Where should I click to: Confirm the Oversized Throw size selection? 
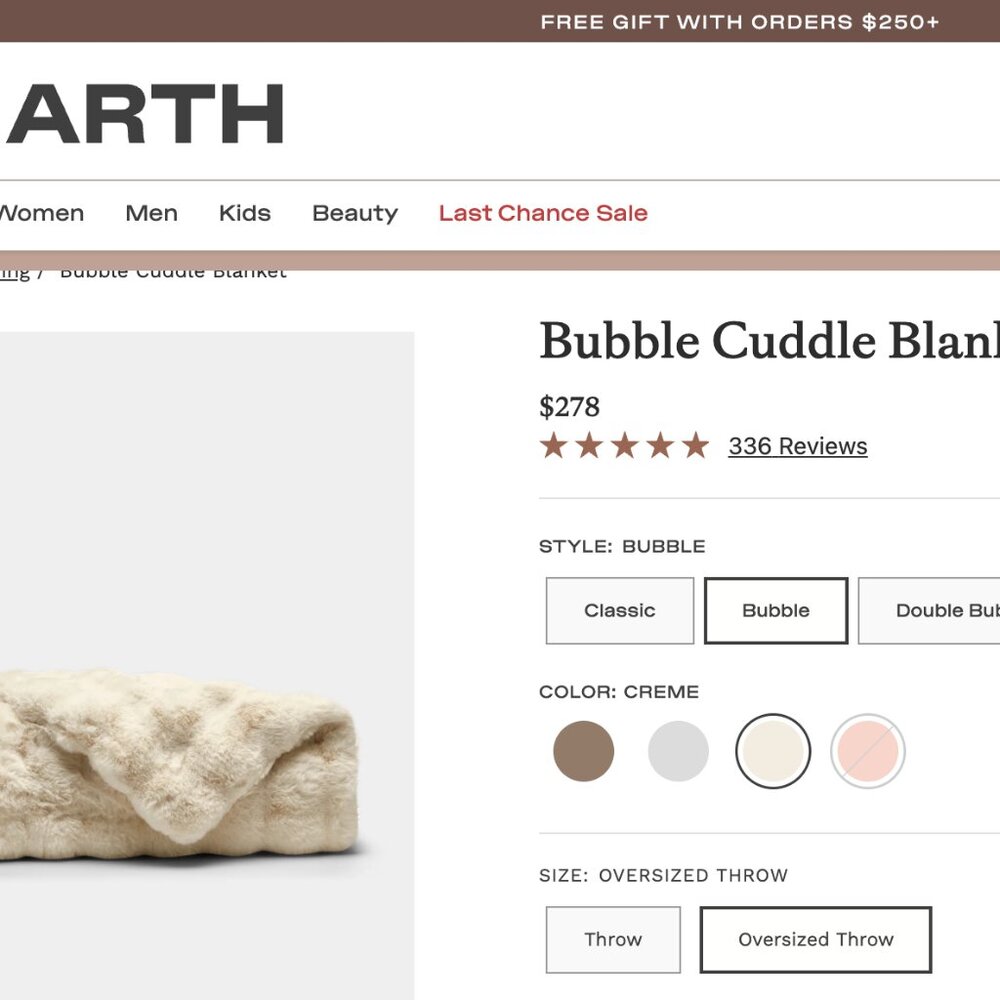[815, 939]
